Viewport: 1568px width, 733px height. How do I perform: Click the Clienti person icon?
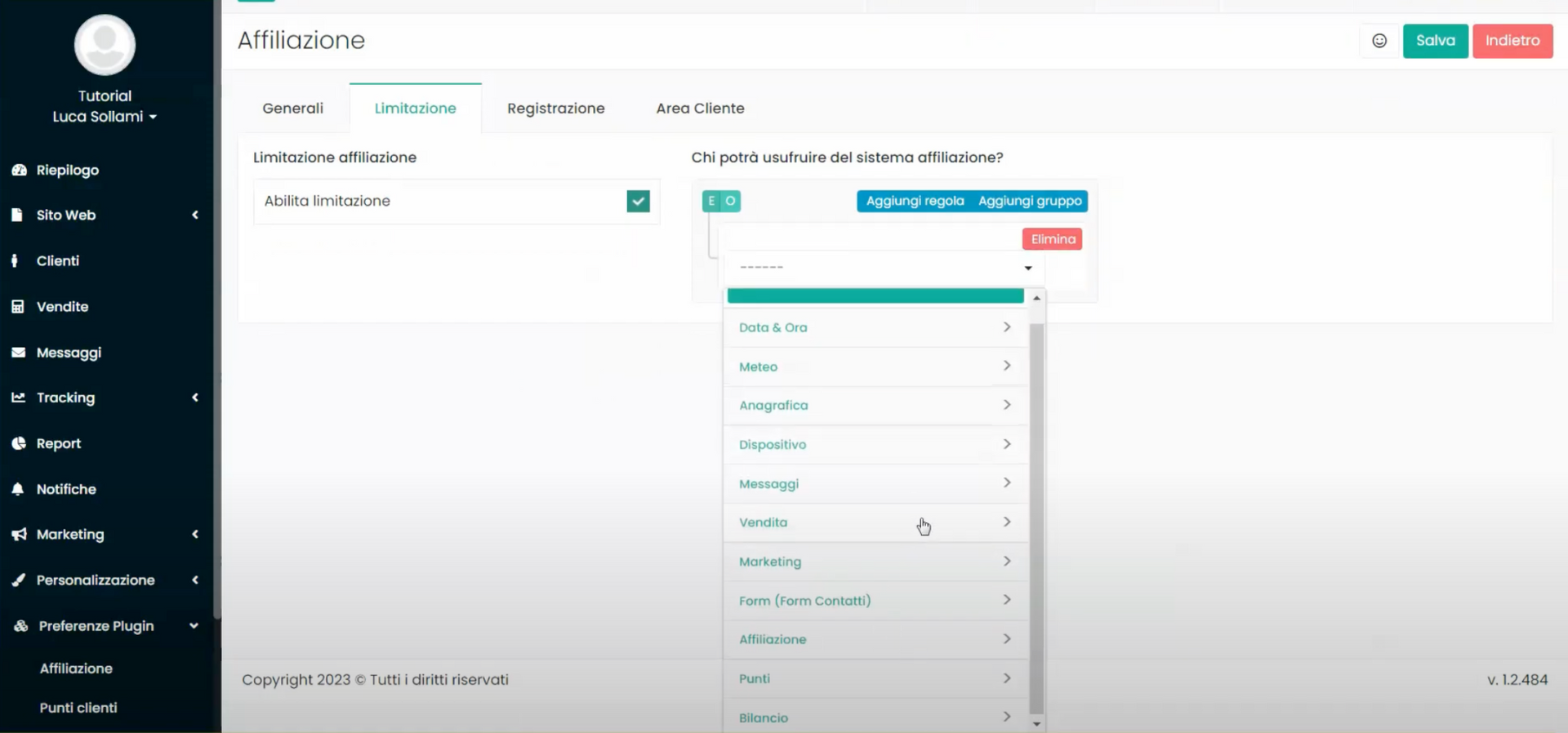pyautogui.click(x=15, y=260)
